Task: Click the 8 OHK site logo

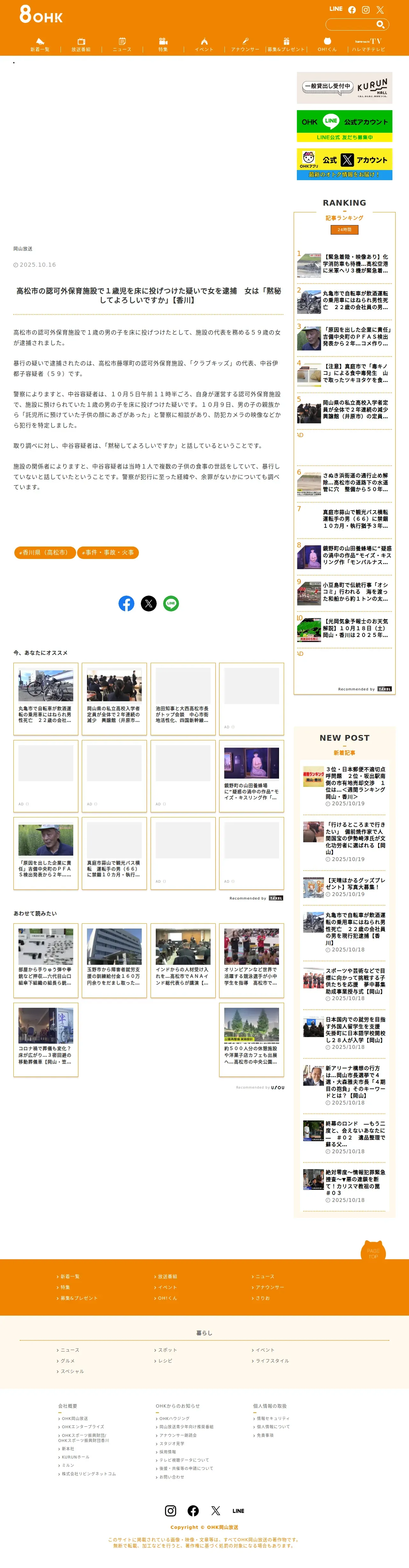Action: pyautogui.click(x=41, y=14)
